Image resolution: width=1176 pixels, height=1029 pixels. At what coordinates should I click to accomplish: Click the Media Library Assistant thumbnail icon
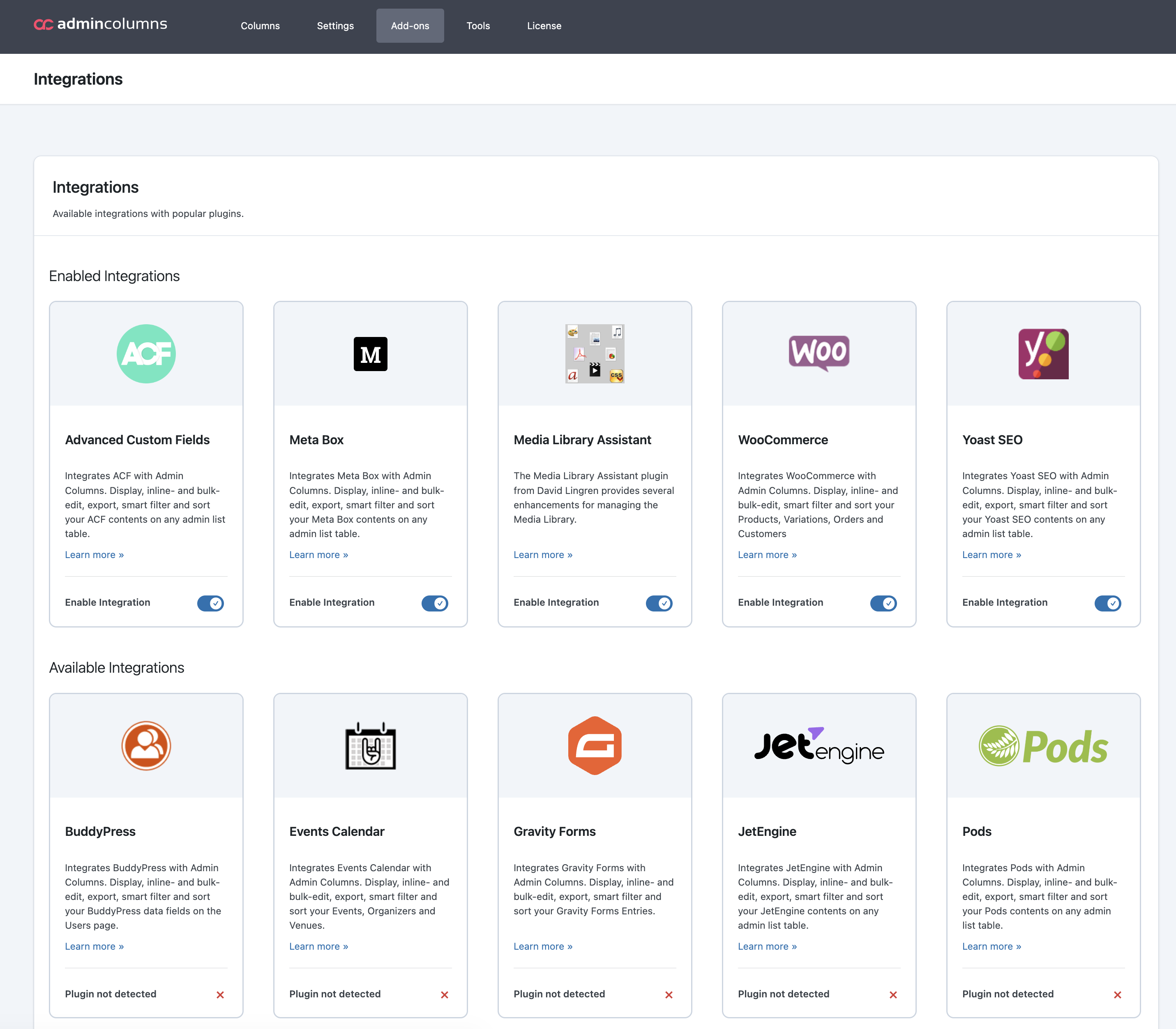(594, 354)
